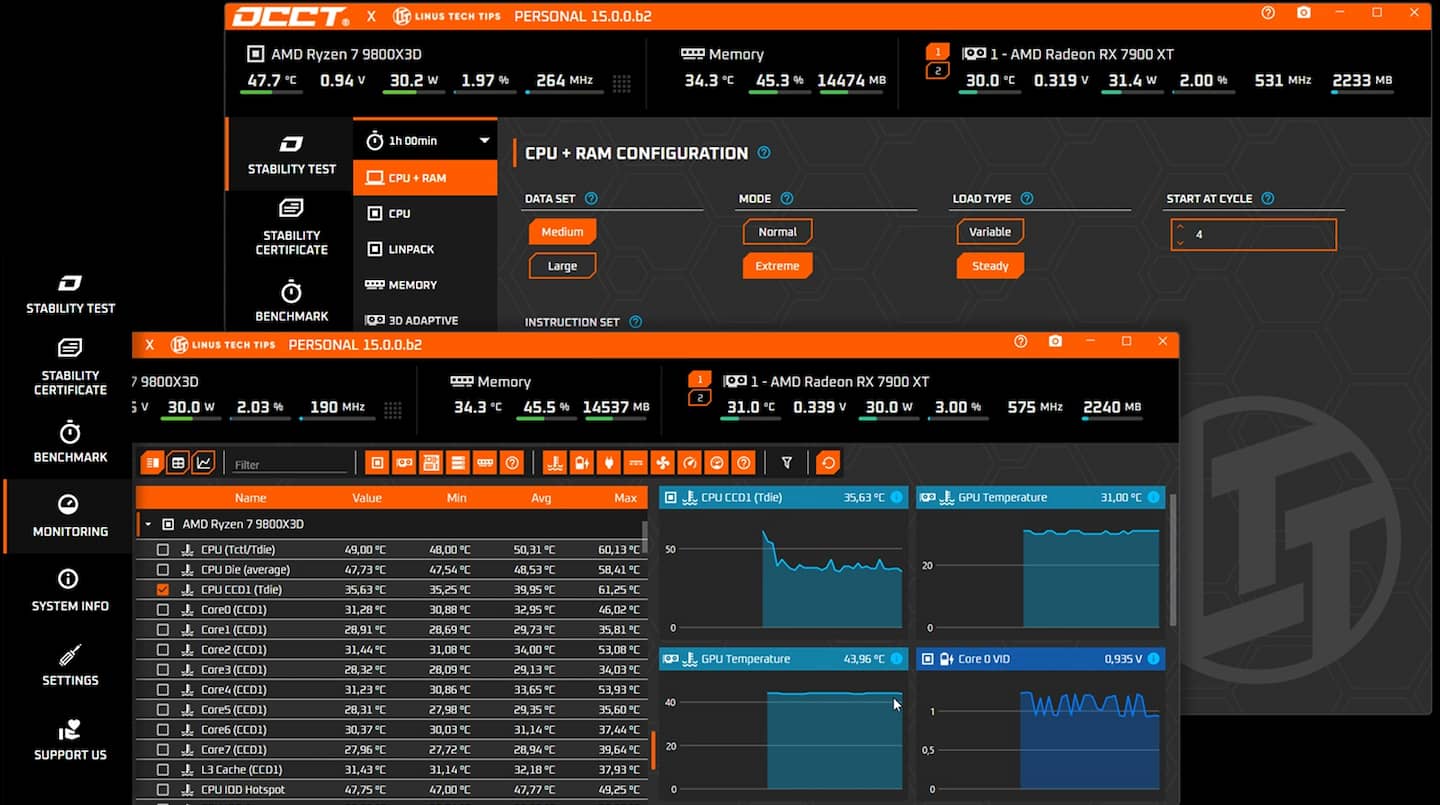Uncheck the CPU CCD1 (Tdie) sensor checkbox
The image size is (1440, 805).
(x=163, y=590)
